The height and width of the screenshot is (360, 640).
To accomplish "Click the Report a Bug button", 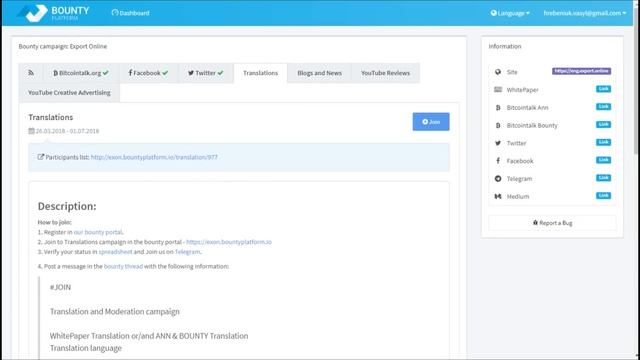I will (552, 223).
